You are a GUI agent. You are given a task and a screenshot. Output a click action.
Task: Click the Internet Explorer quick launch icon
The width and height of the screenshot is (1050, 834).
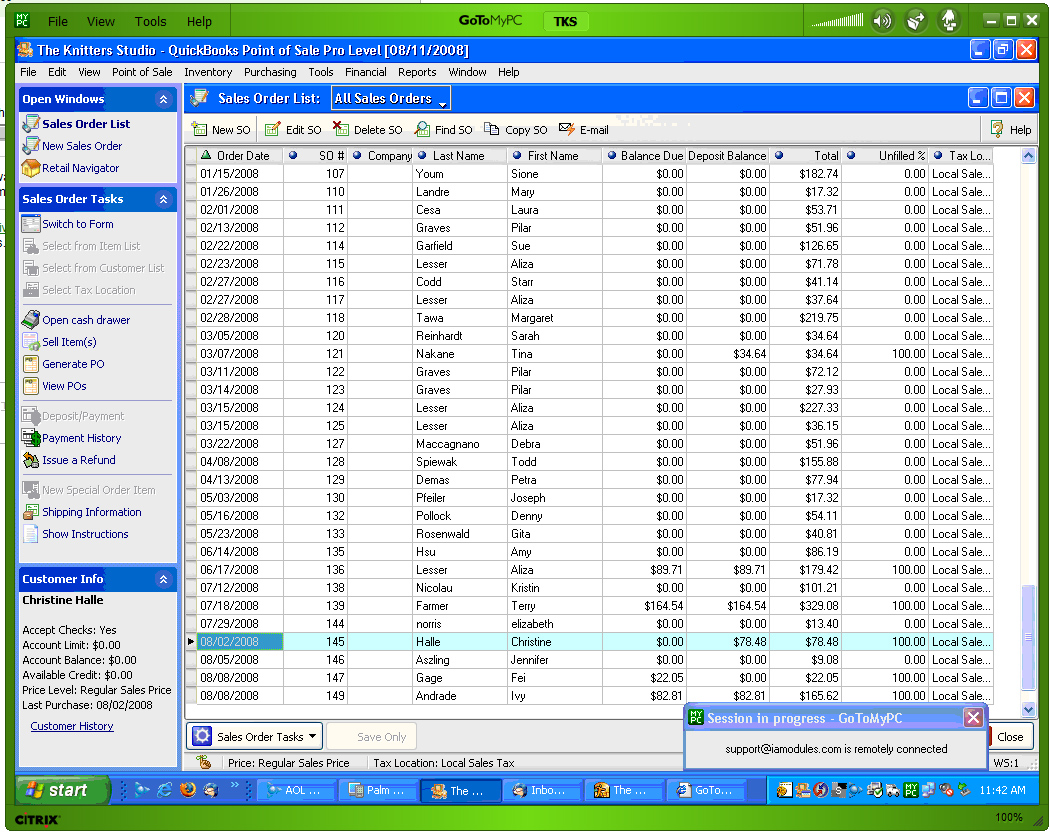click(165, 790)
